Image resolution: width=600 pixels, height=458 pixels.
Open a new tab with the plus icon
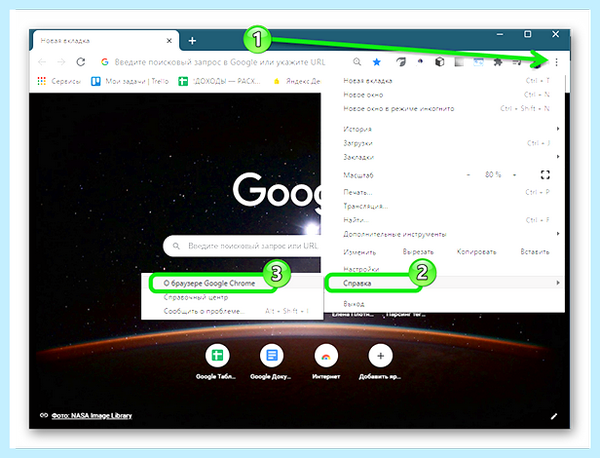pyautogui.click(x=192, y=41)
